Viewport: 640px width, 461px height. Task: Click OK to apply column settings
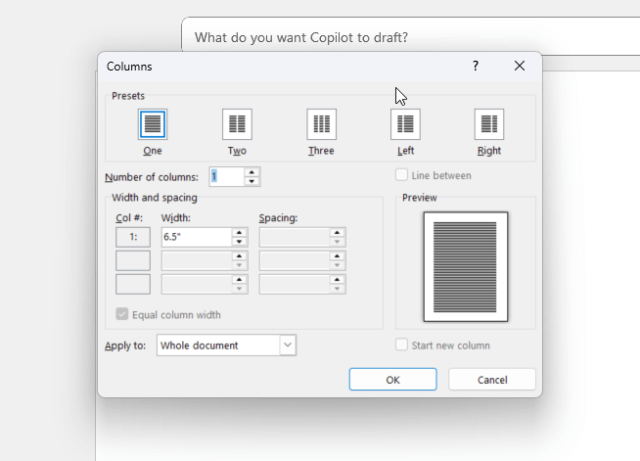(x=393, y=380)
